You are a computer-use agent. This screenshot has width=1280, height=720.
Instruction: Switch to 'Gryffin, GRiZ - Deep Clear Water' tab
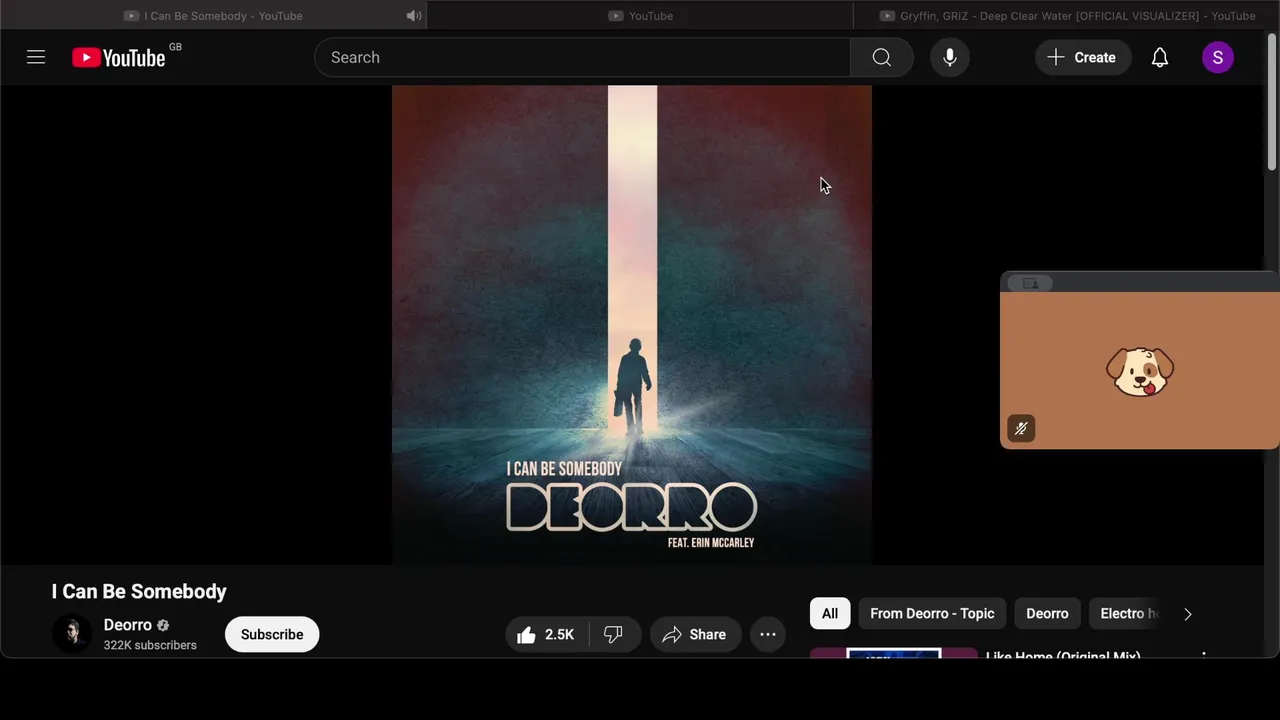pyautogui.click(x=1066, y=15)
